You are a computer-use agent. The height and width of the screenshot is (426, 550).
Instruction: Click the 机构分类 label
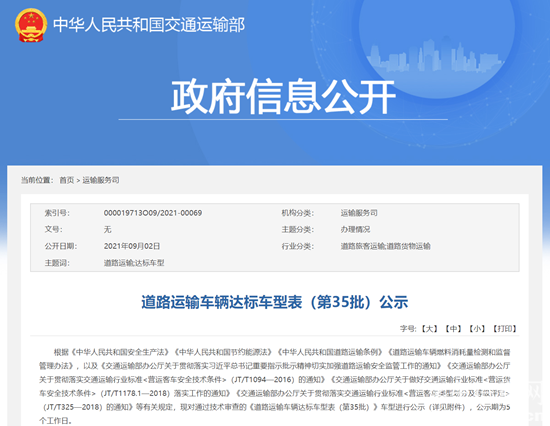(x=298, y=213)
